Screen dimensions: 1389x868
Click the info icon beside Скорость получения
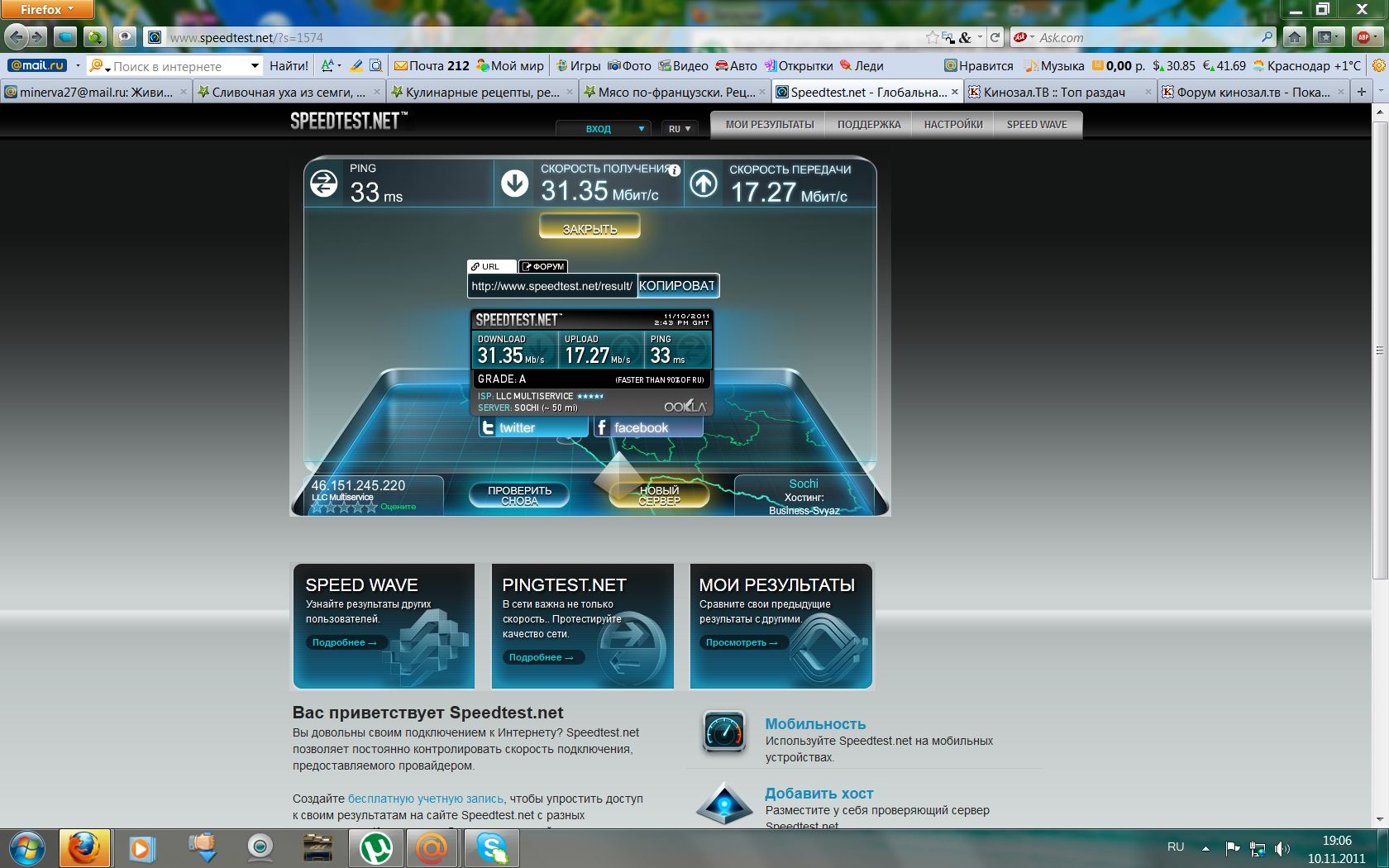(675, 170)
